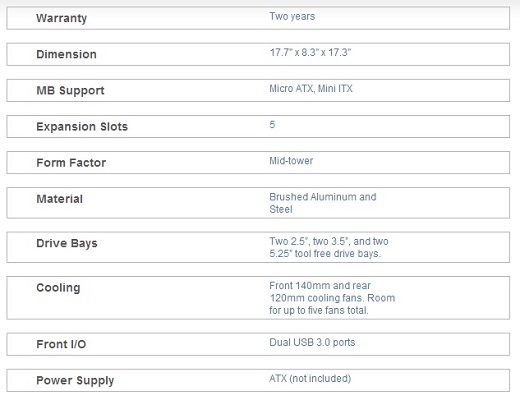Click the Dimension label
Viewport: 520px width, 400px height.
(x=66, y=54)
